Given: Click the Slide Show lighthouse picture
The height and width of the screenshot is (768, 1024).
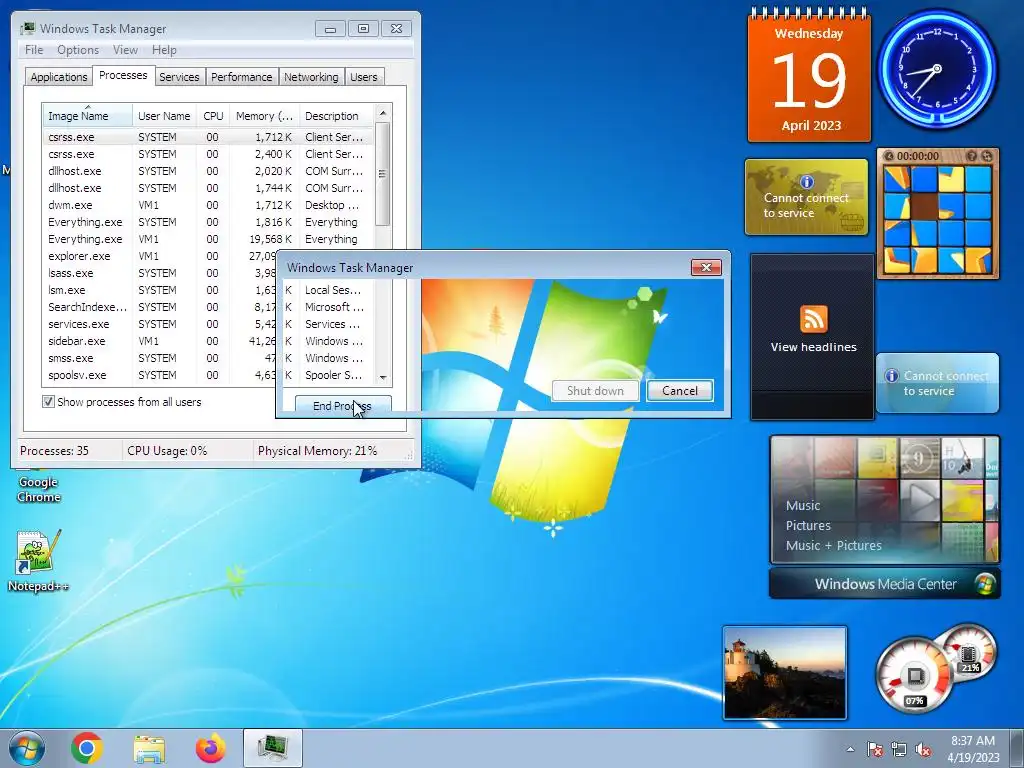Looking at the screenshot, I should (x=784, y=672).
